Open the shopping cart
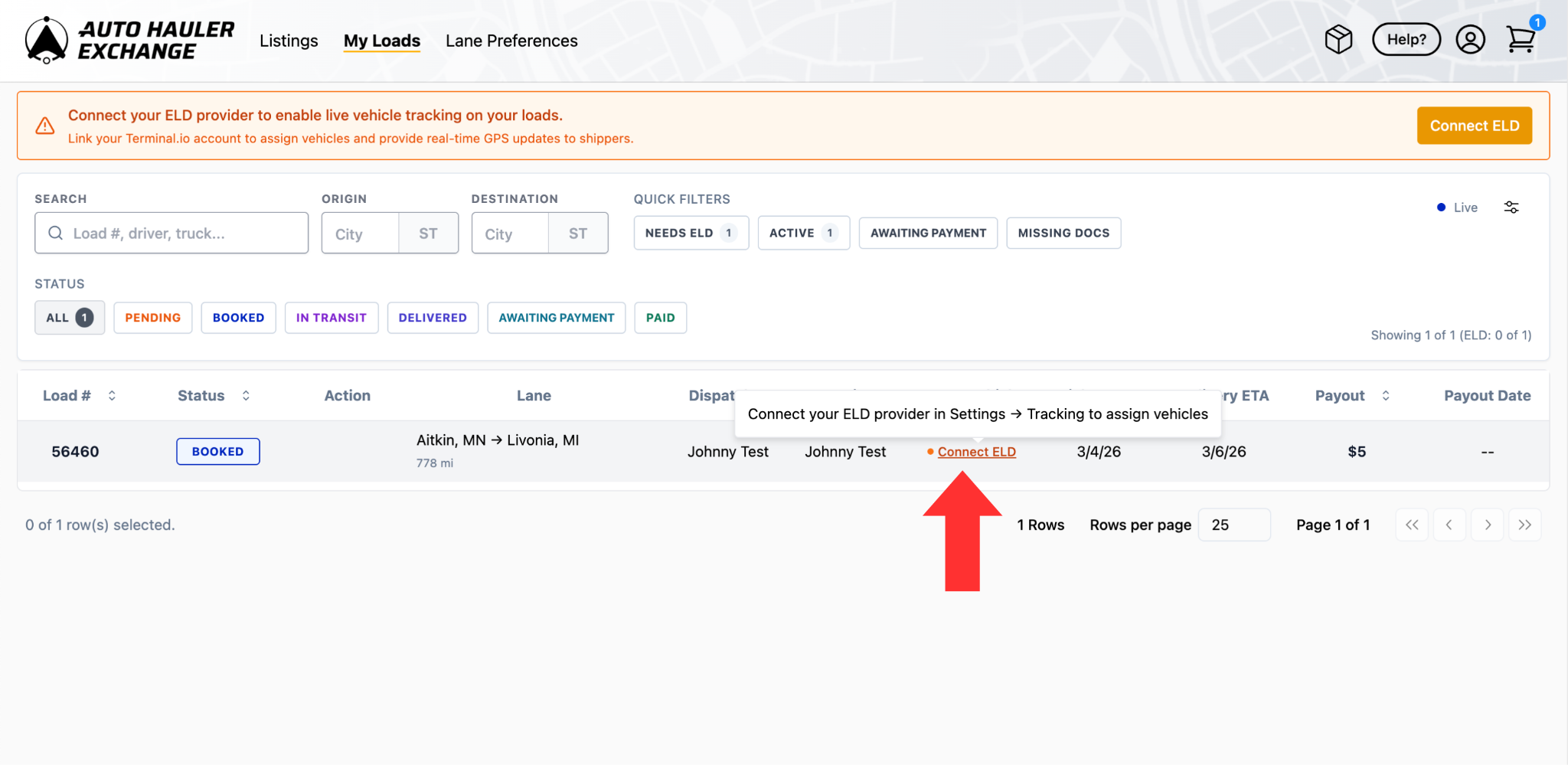Viewport: 1568px width, 765px height. [1521, 40]
